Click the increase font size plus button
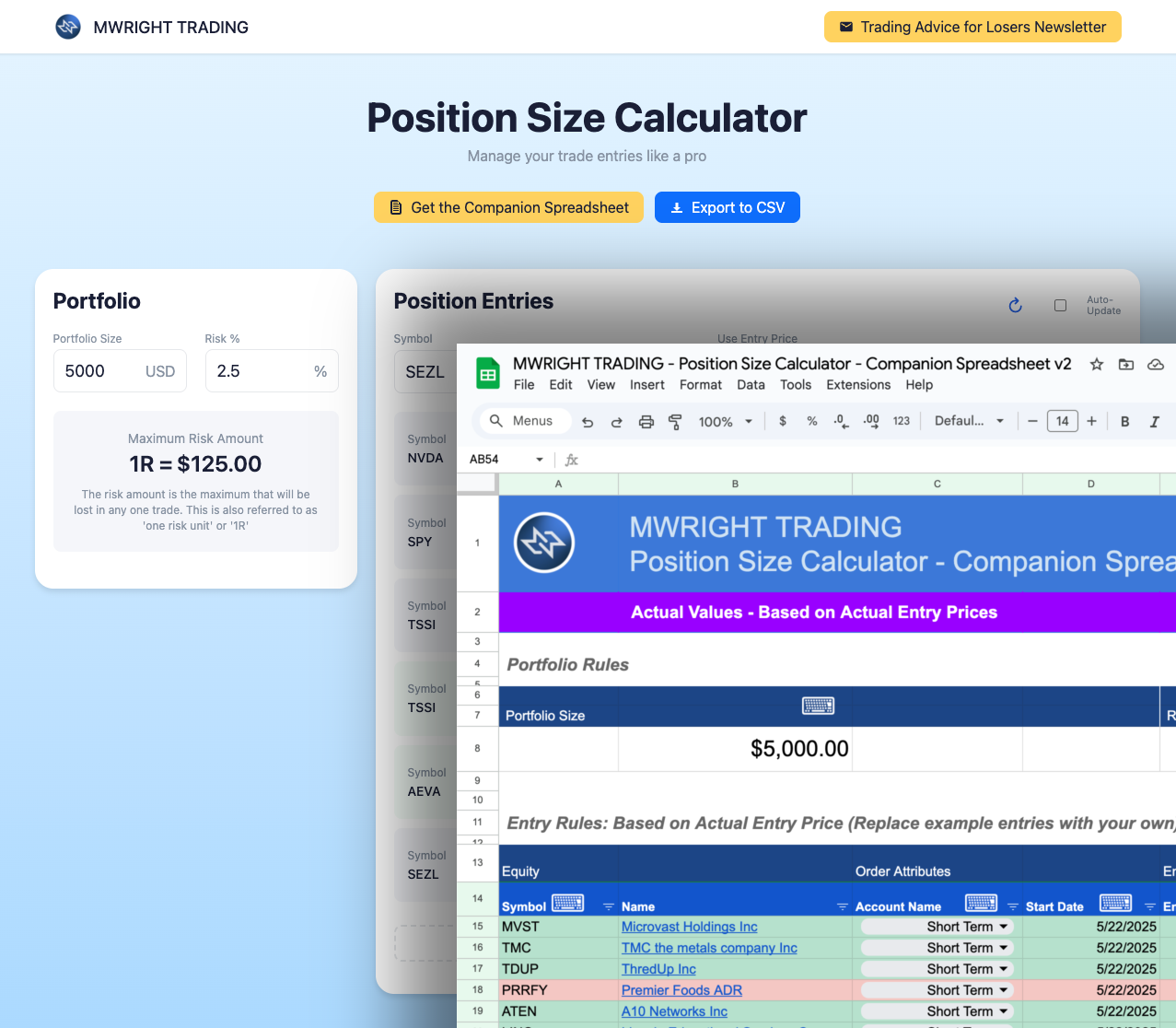This screenshot has height=1028, width=1176. pos(1091,421)
